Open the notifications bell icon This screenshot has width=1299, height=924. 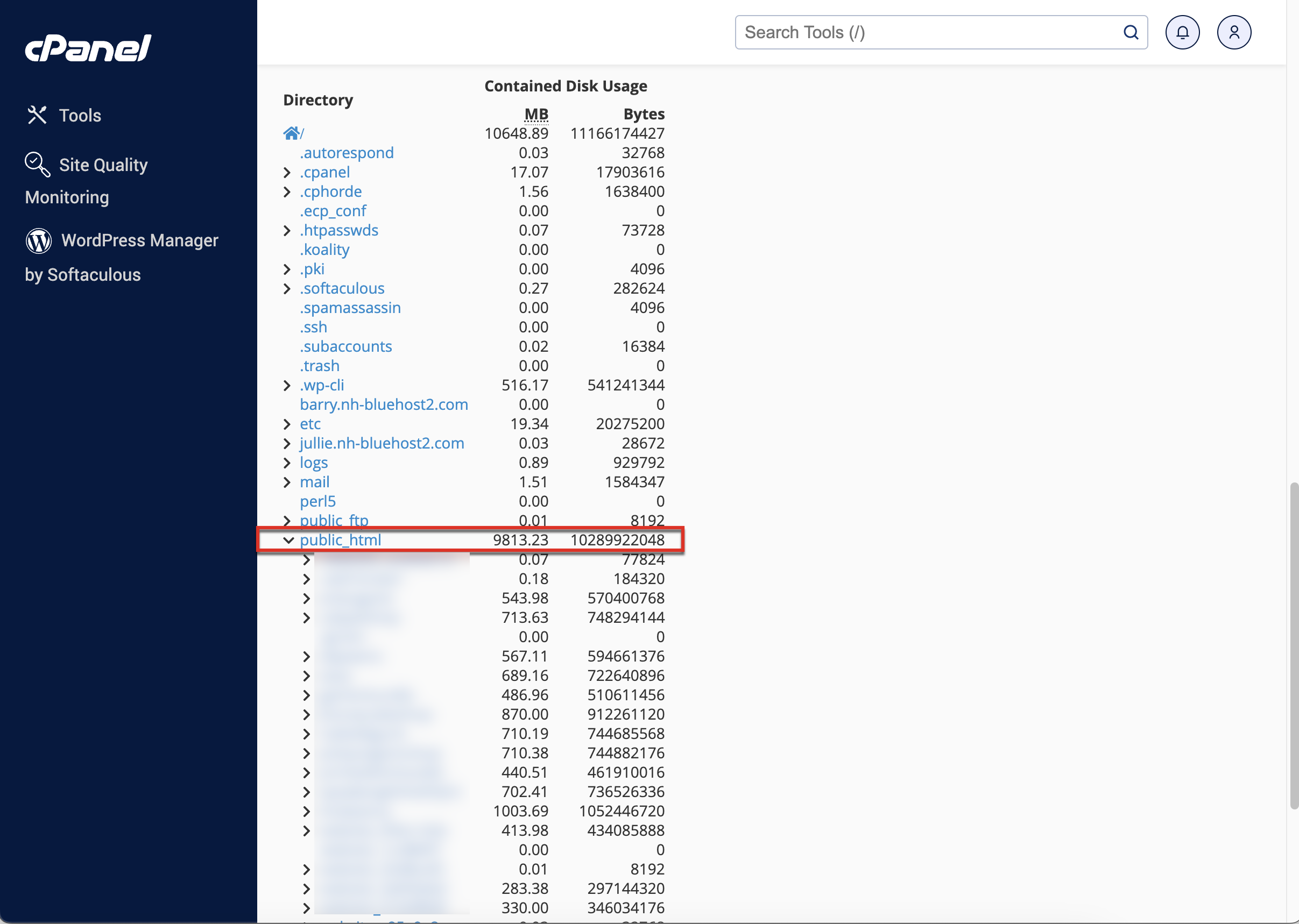coord(1182,32)
